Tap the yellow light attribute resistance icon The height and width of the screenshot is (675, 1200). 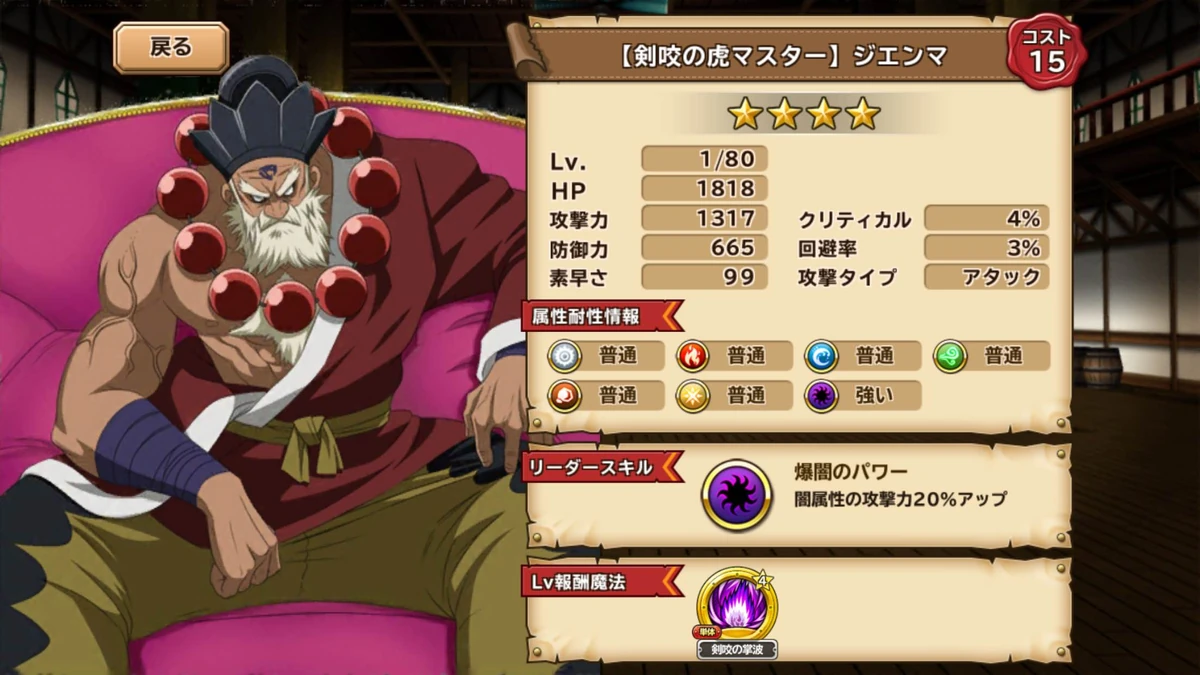[693, 395]
